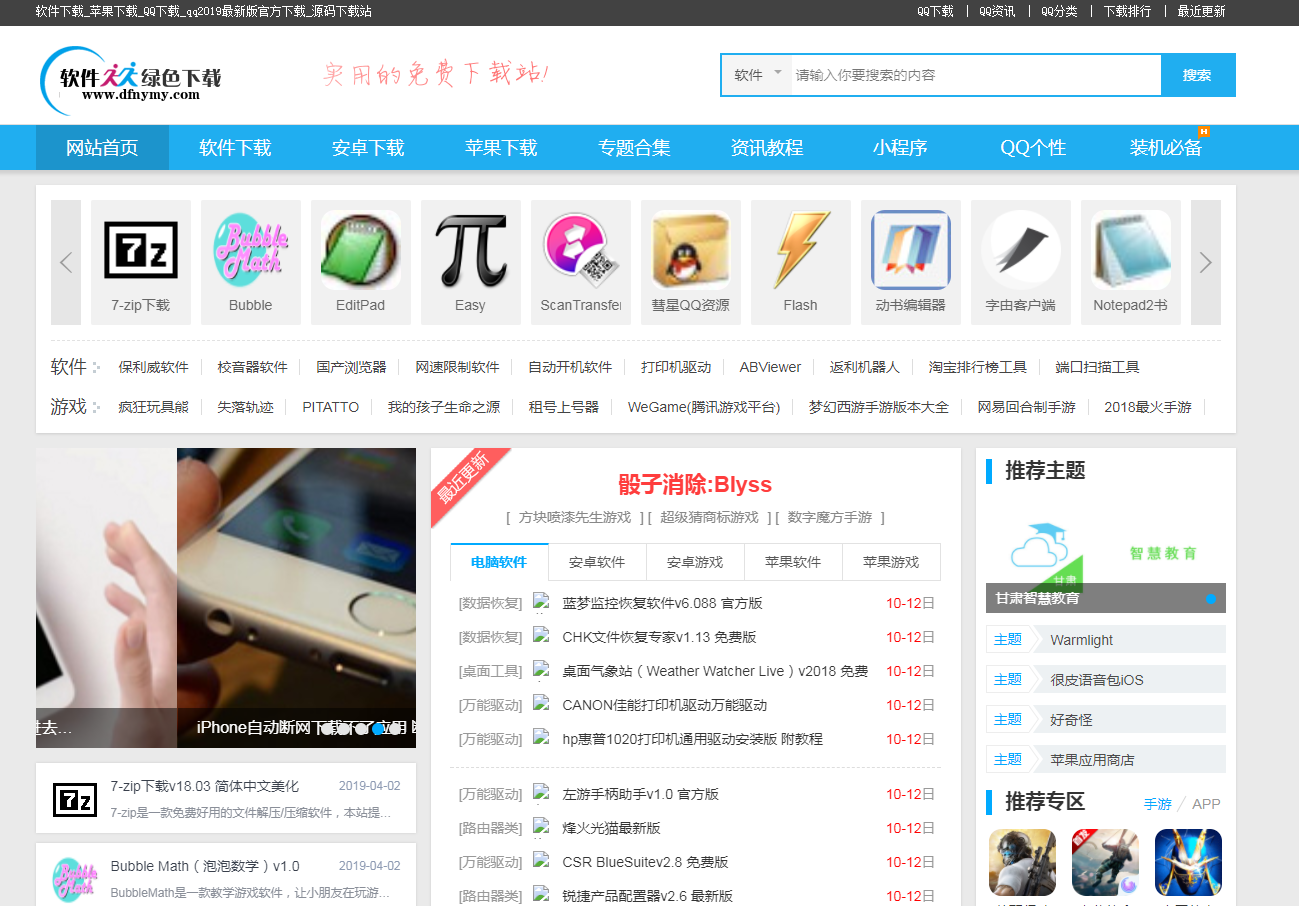The height and width of the screenshot is (906, 1299).
Task: Open the third game icon under 推荐专区
Action: click(x=1188, y=862)
